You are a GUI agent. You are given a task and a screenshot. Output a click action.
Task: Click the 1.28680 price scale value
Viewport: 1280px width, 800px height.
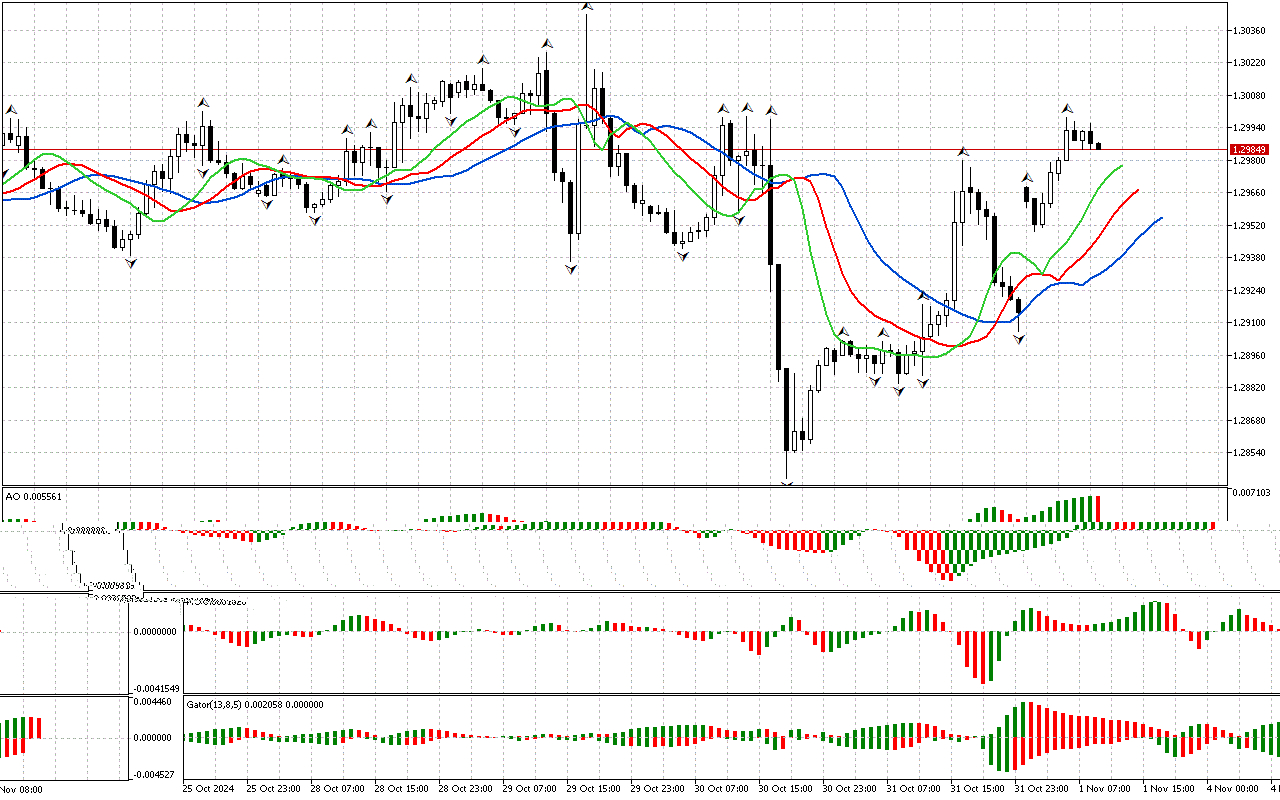tap(1251, 421)
